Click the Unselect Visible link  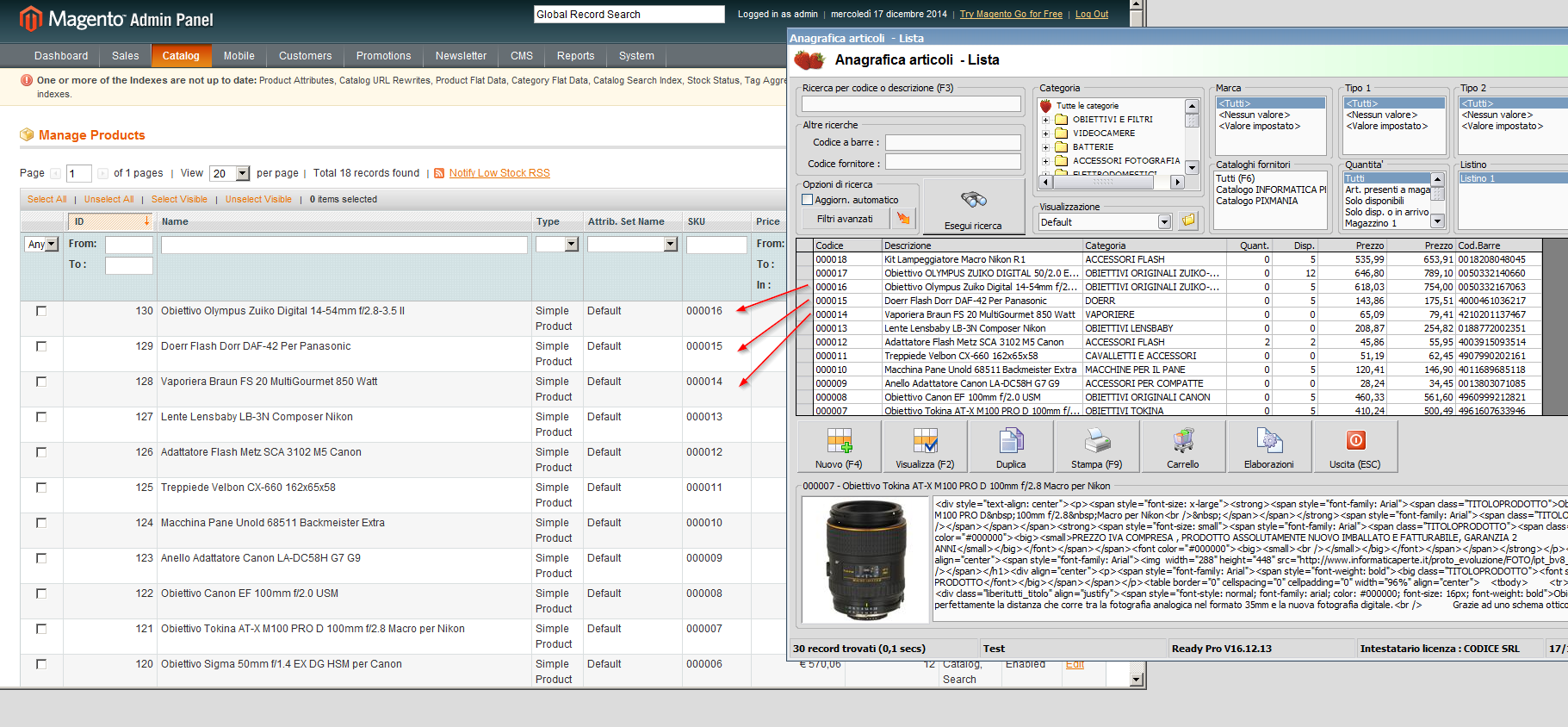(x=259, y=199)
